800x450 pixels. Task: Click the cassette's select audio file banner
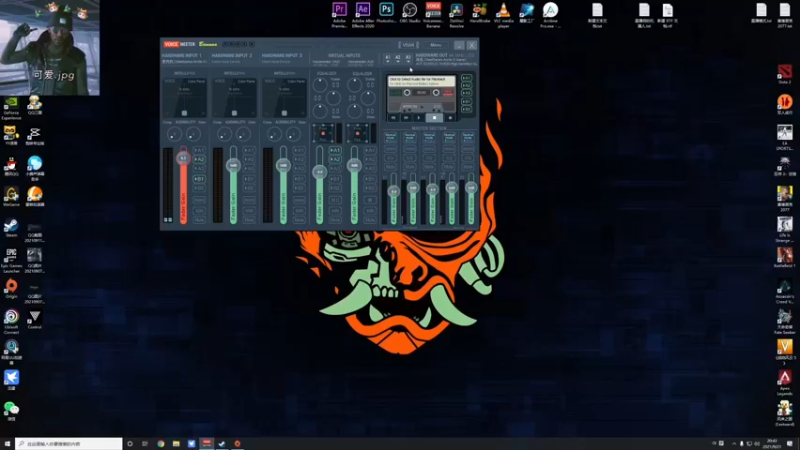pos(421,81)
